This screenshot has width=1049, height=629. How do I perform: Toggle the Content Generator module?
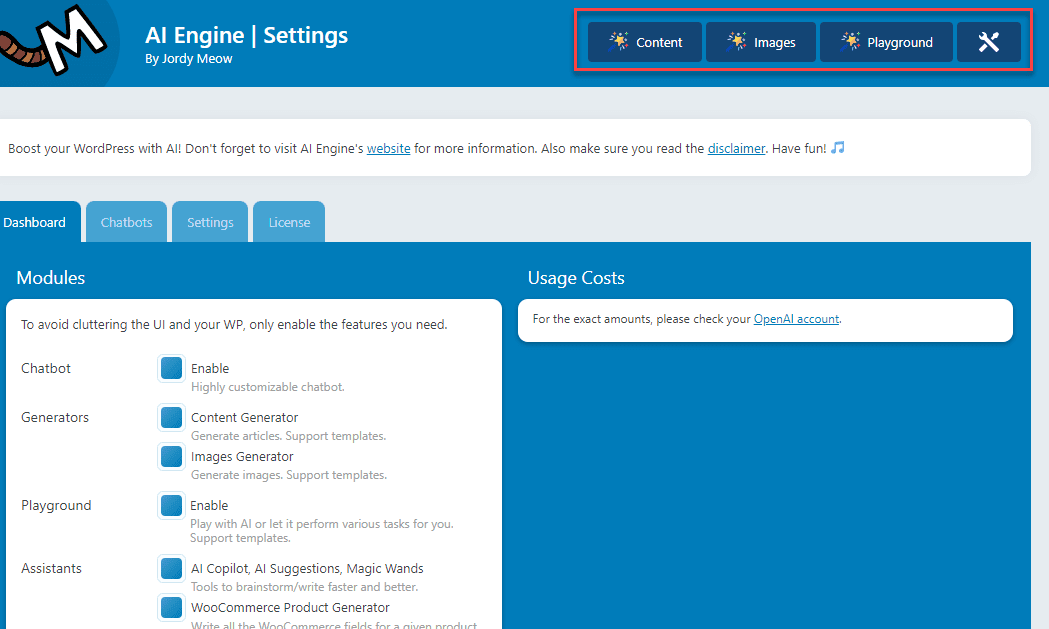[x=171, y=417]
